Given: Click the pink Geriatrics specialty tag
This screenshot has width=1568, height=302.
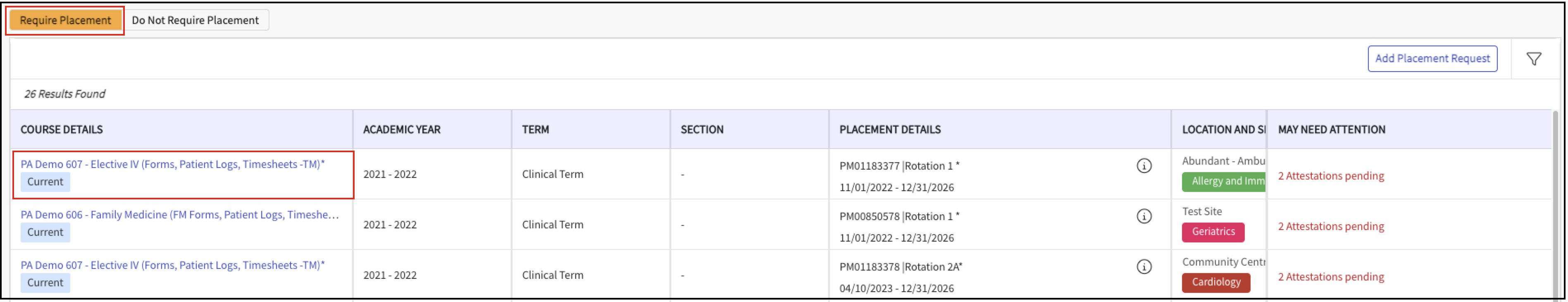Looking at the screenshot, I should 1213,232.
